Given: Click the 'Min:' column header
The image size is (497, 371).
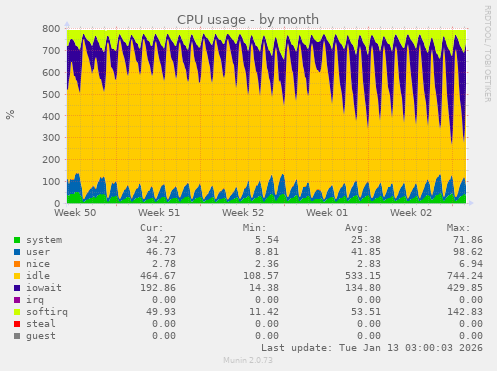Looking at the screenshot, I should [254, 228].
